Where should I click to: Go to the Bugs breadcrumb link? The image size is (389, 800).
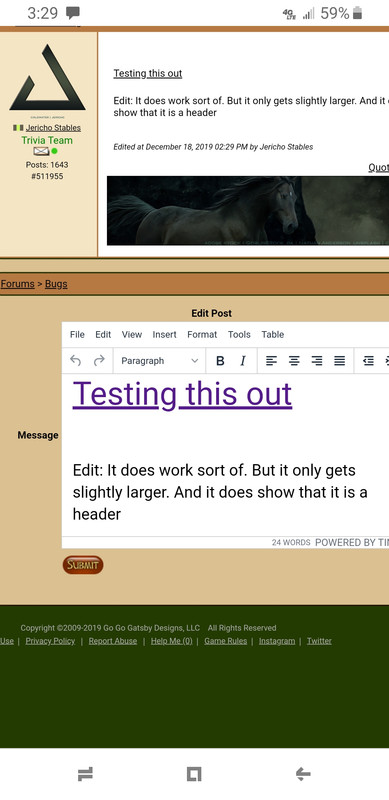point(56,284)
